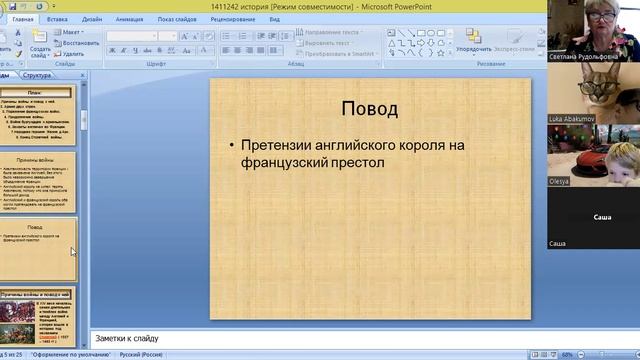The width and height of the screenshot is (640, 360).
Task: Open the Дизайн ribbon tab
Action: 92,19
